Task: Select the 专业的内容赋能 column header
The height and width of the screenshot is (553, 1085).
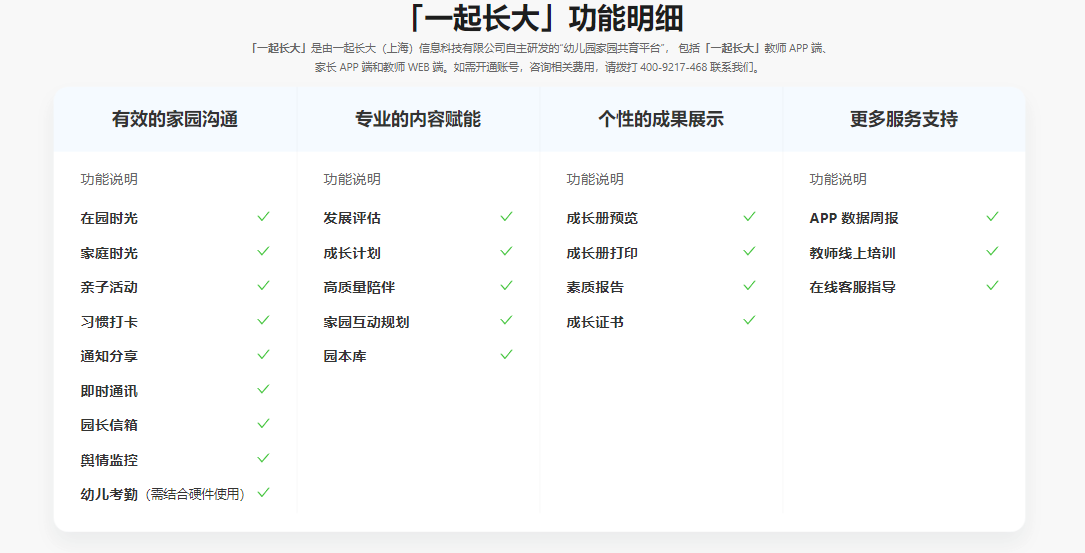Action: (418, 119)
